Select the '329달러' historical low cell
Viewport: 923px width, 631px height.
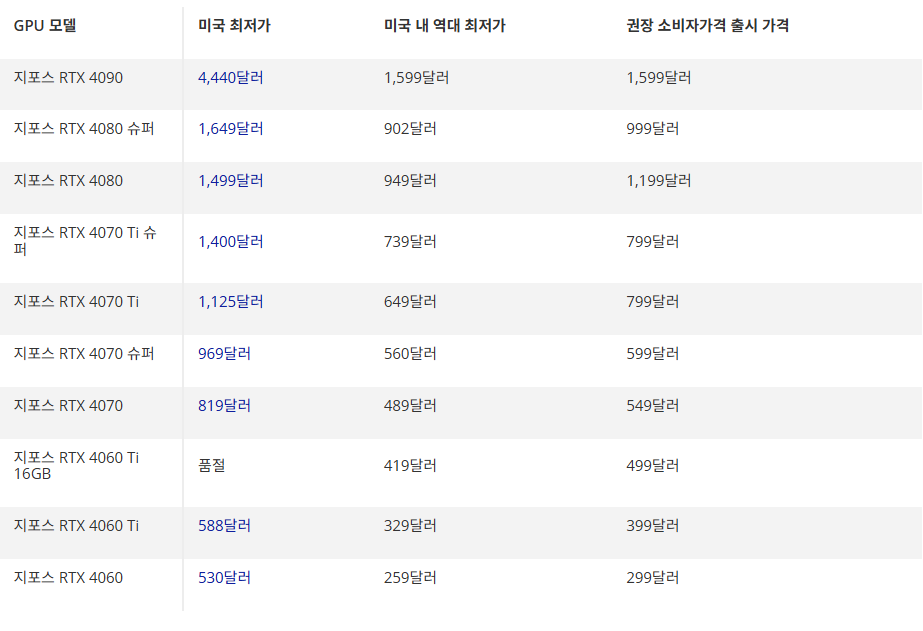[x=410, y=525]
